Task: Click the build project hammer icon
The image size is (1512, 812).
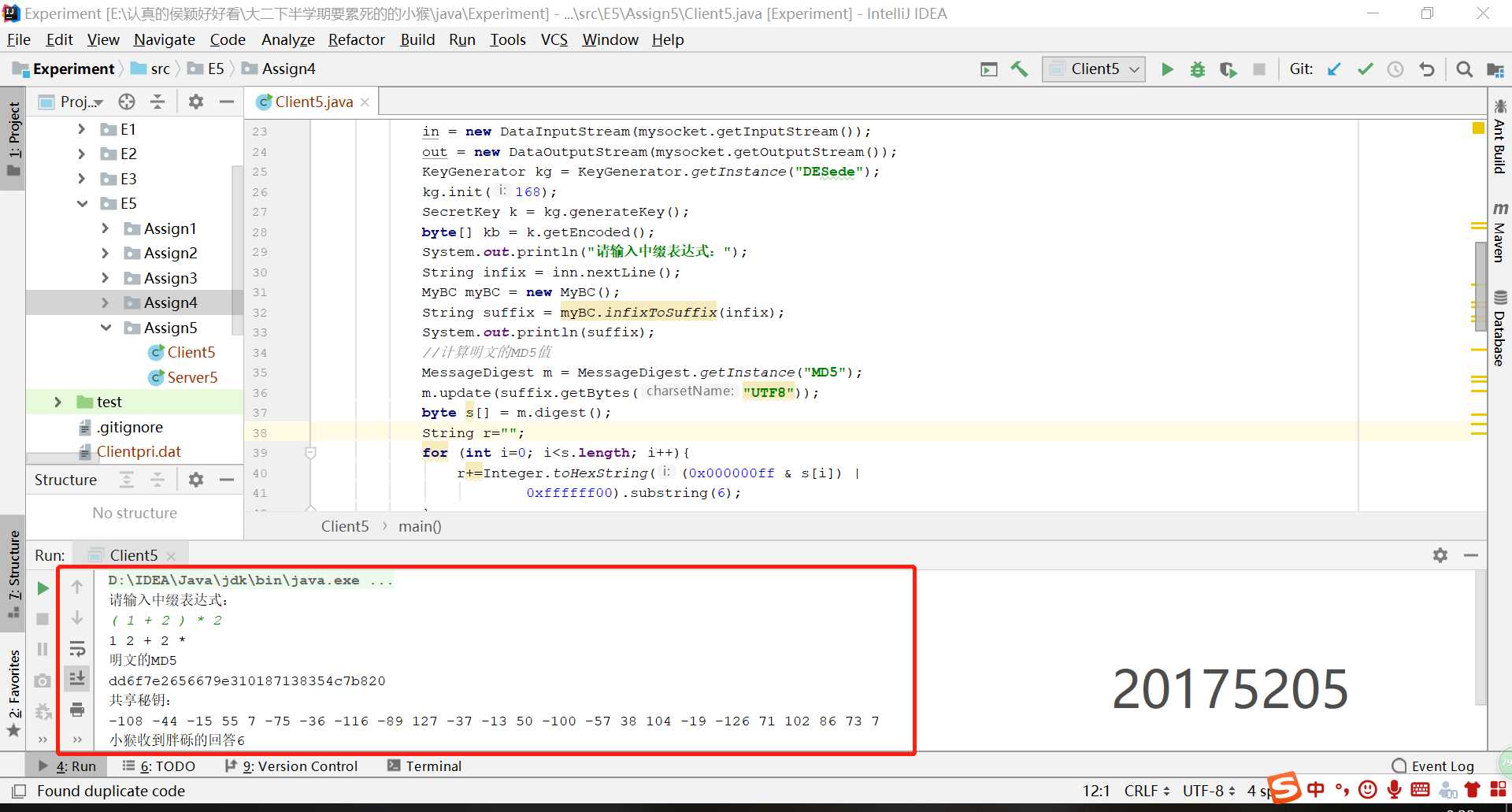Action: [1019, 69]
